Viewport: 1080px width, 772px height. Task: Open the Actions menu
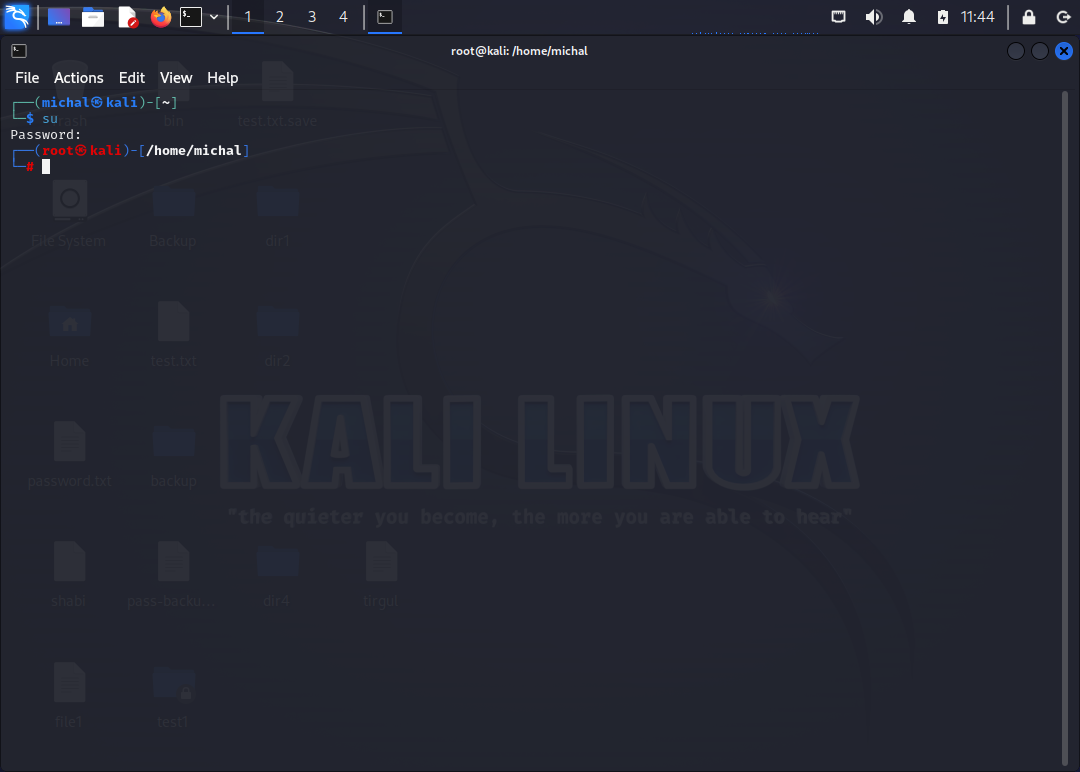[78, 77]
